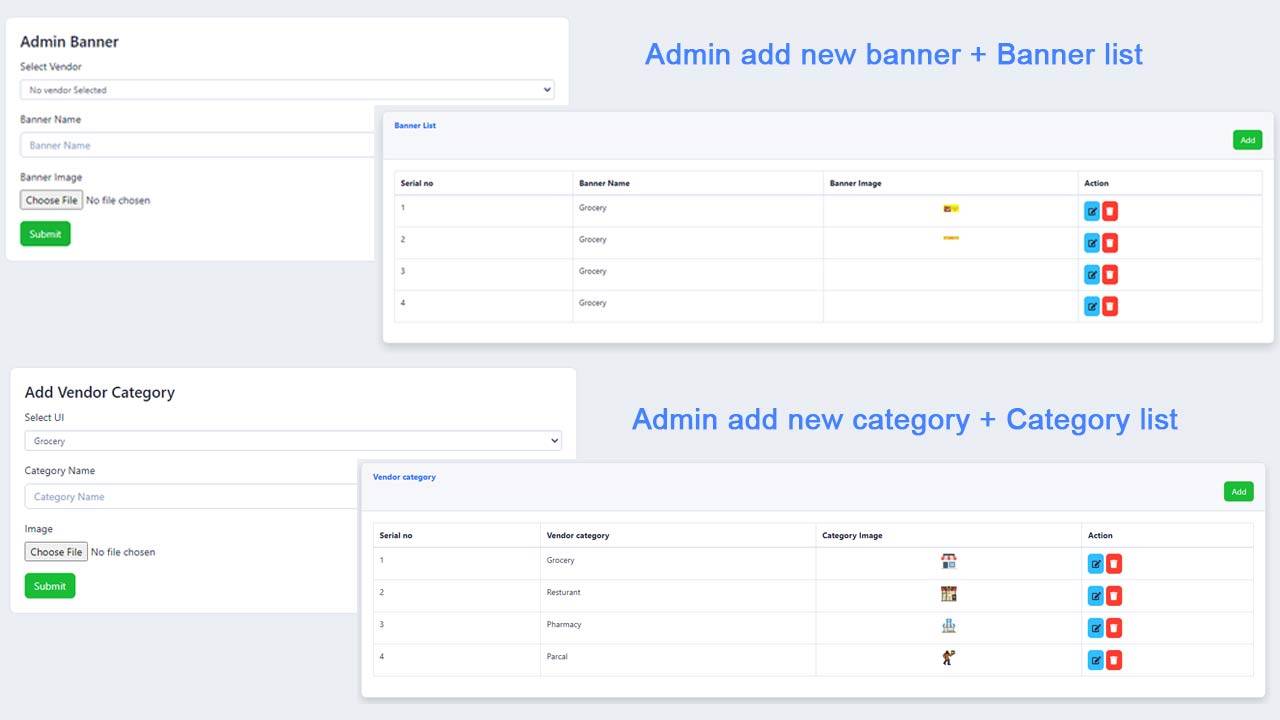Click delete icon for banner row 2
The height and width of the screenshot is (720, 1280).
coord(1110,243)
